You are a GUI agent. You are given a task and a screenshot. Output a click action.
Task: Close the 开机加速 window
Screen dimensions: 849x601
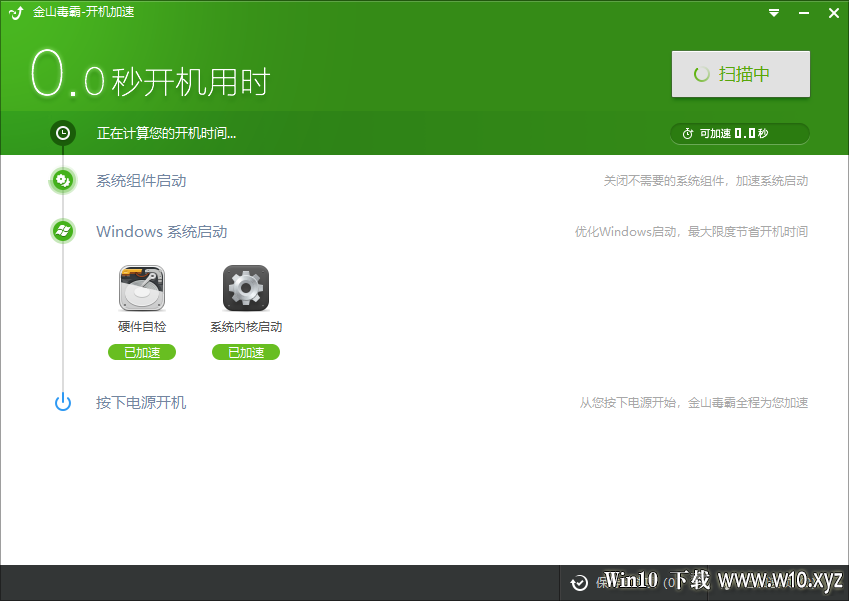pyautogui.click(x=834, y=13)
